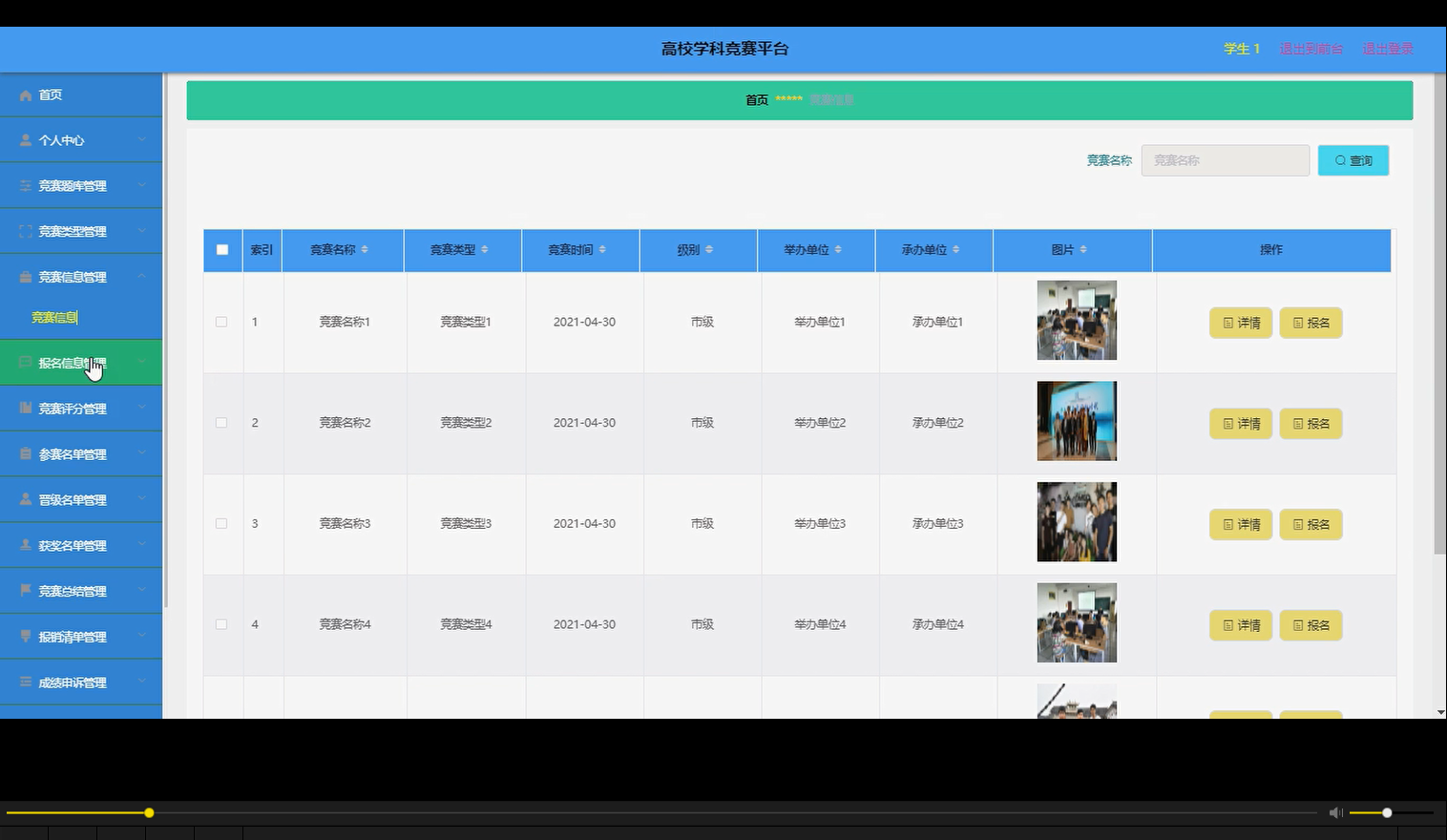The image size is (1447, 840).
Task: Mute the video via speaker icon
Action: click(1335, 813)
